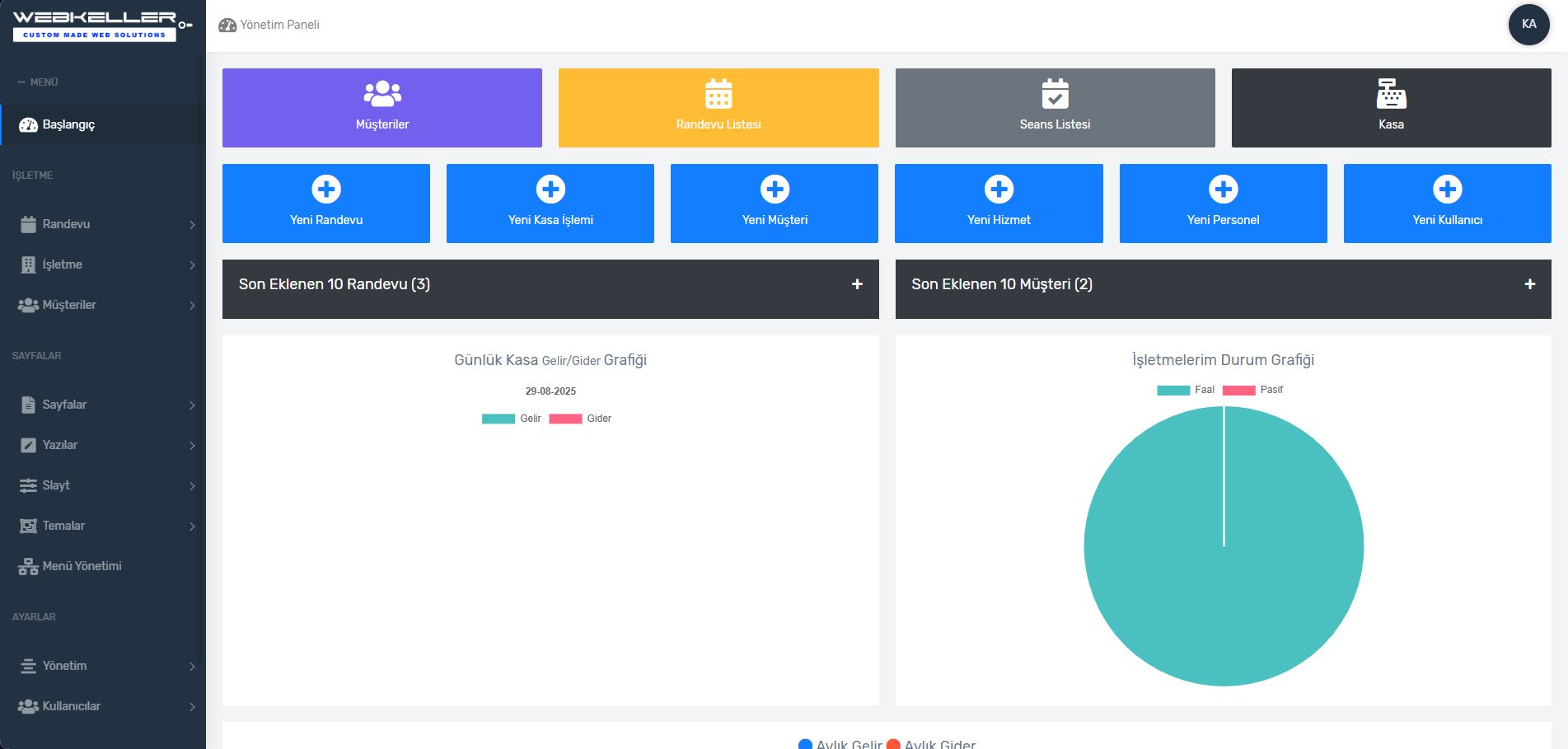Open Randevu Listesi calendar icon
1568x749 pixels.
coord(718,94)
